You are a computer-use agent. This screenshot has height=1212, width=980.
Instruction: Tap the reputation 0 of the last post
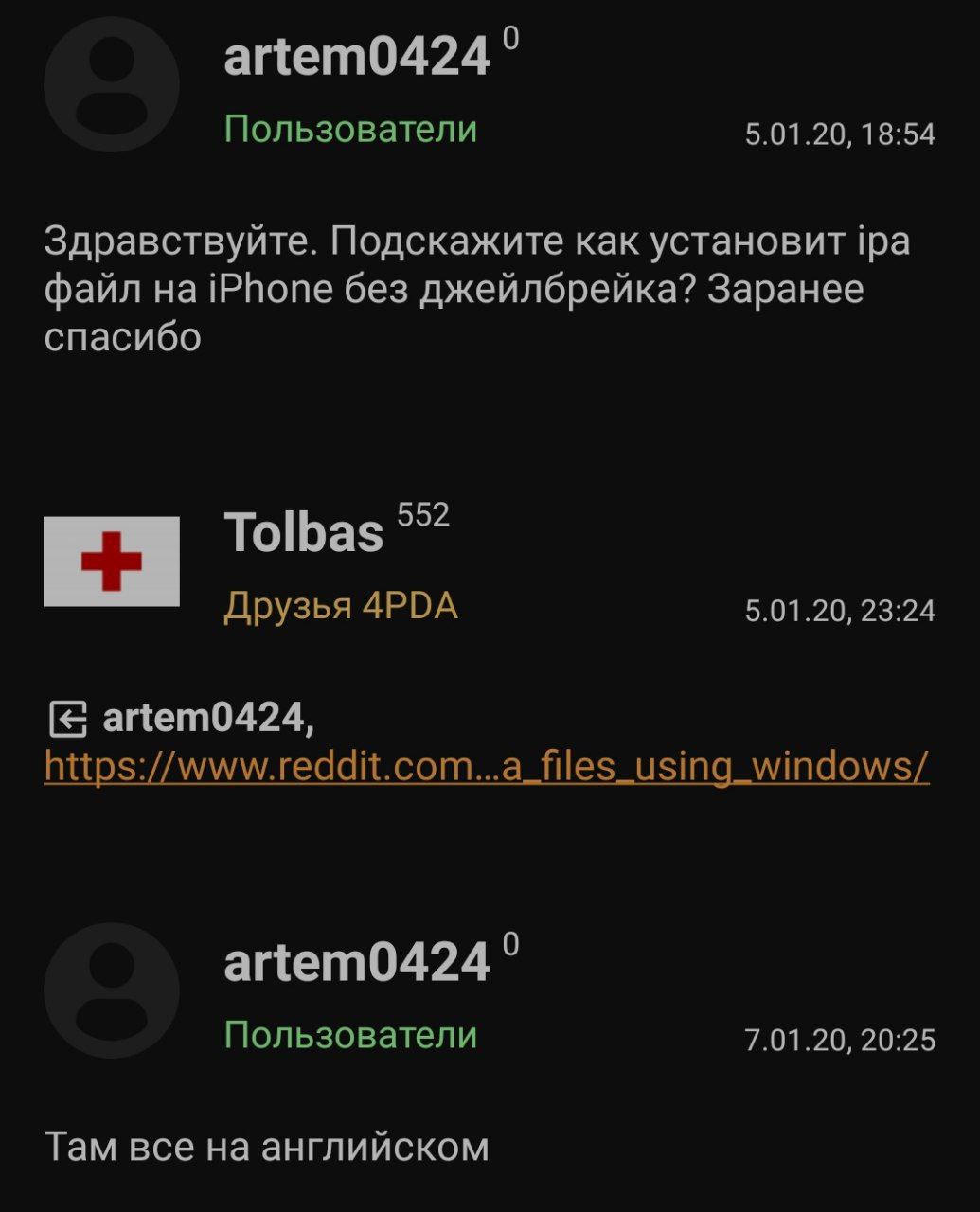tap(510, 944)
